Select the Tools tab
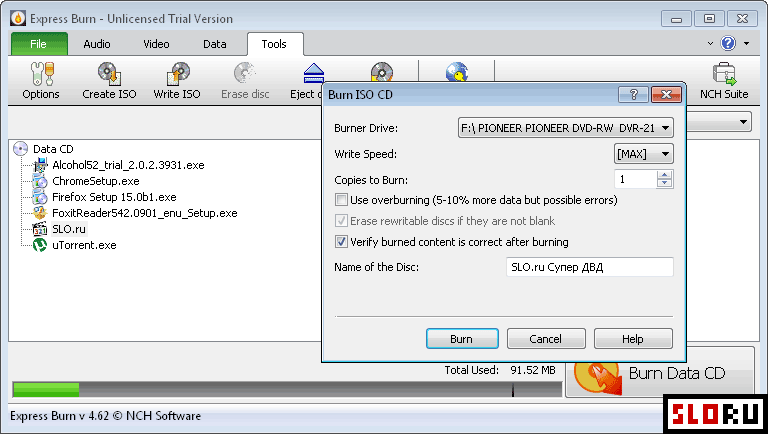 pos(274,44)
